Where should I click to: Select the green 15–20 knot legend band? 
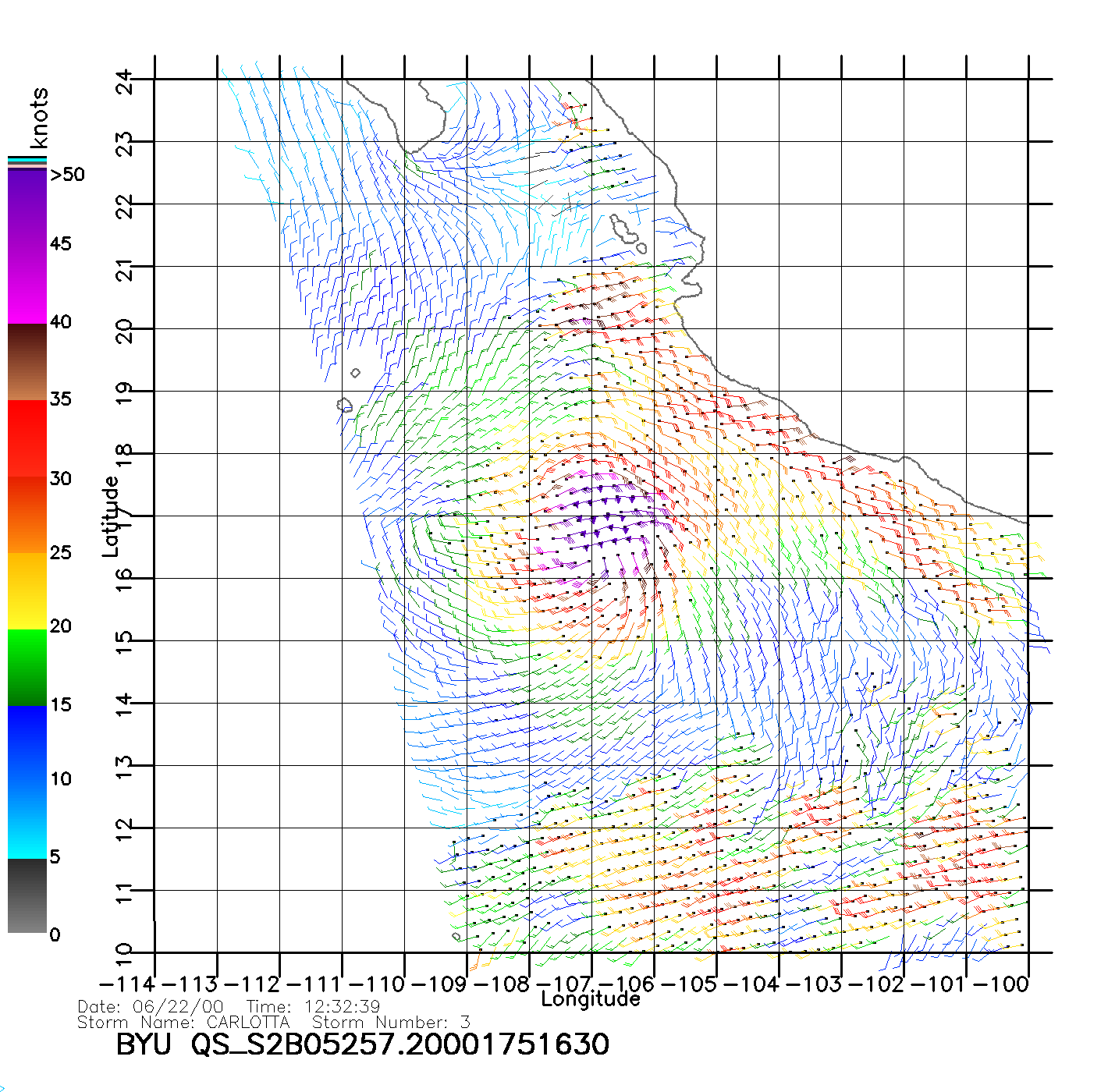pyautogui.click(x=27, y=667)
